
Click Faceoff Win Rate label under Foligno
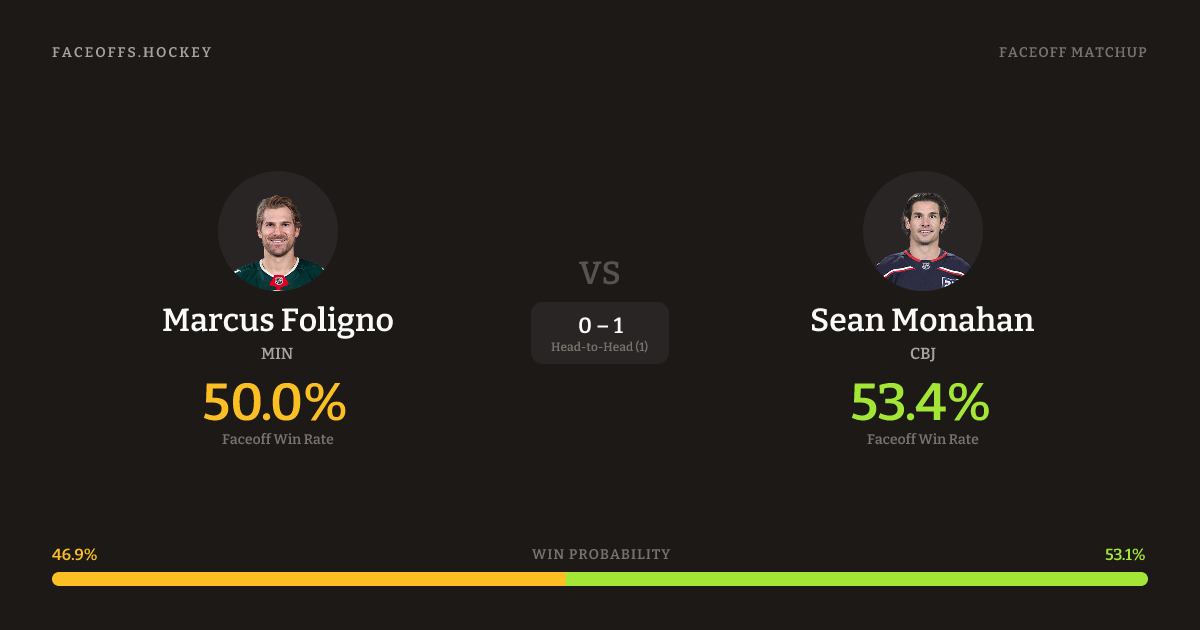(x=278, y=439)
